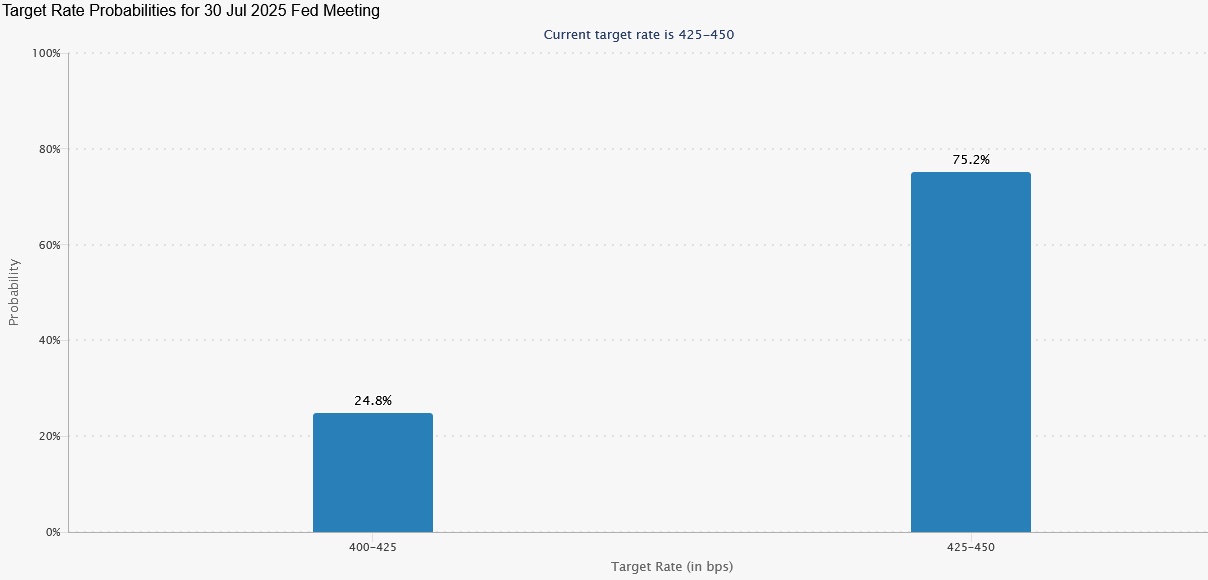Click the chart title for 30 Jul 2025 Fed Meeting
Screen dimensions: 1208x580
point(193,11)
